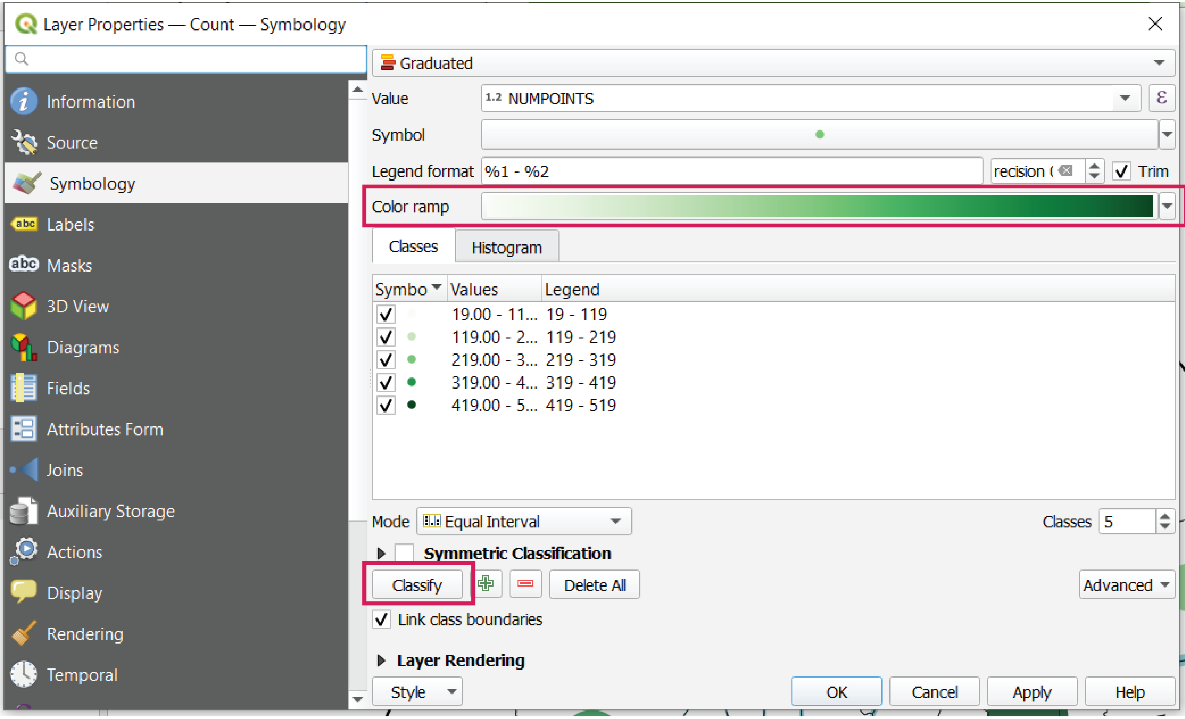The image size is (1185, 719).
Task: Click the Classify button
Action: coord(417,585)
